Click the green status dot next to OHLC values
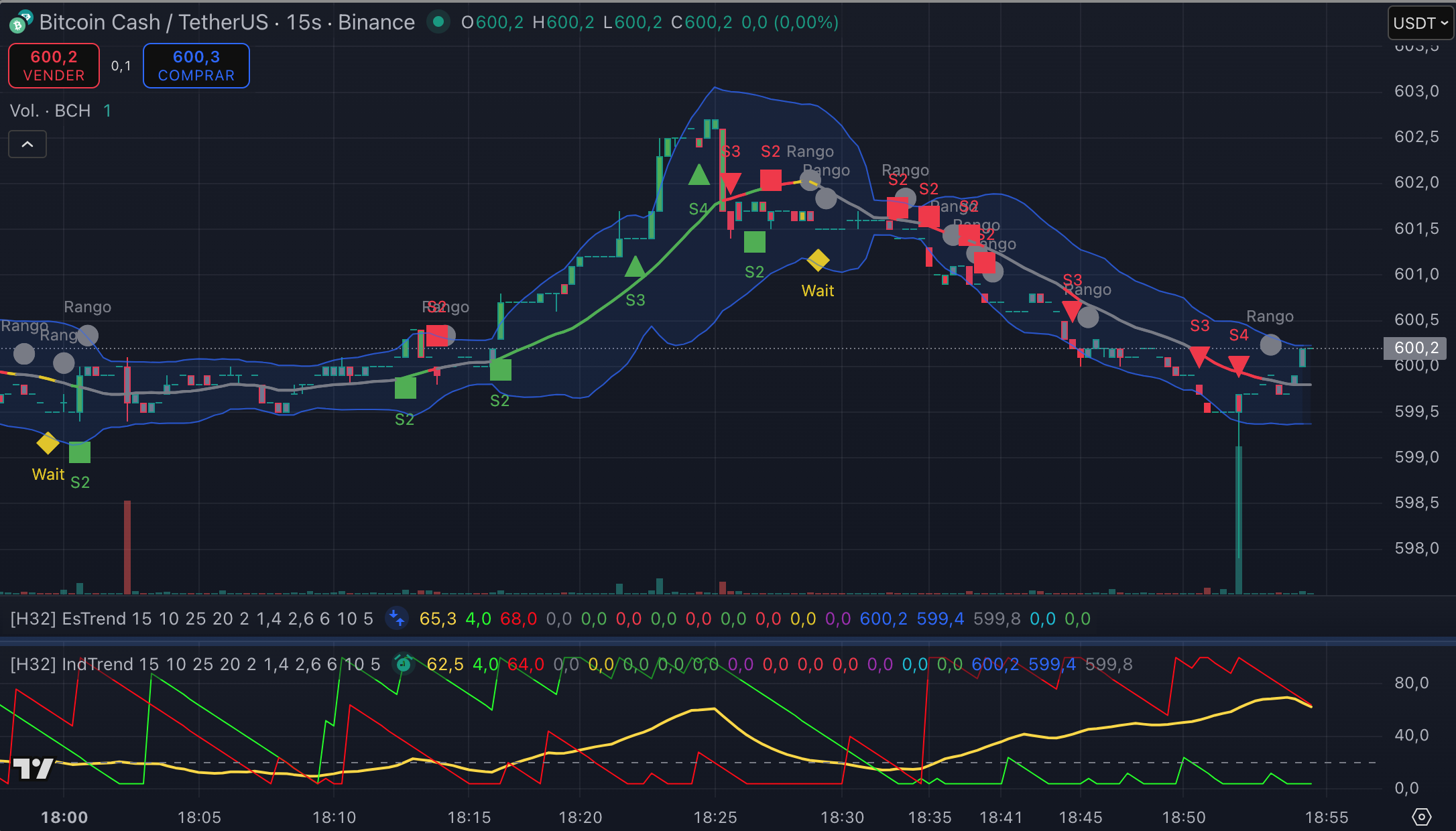The width and height of the screenshot is (1456, 831). pos(439,22)
